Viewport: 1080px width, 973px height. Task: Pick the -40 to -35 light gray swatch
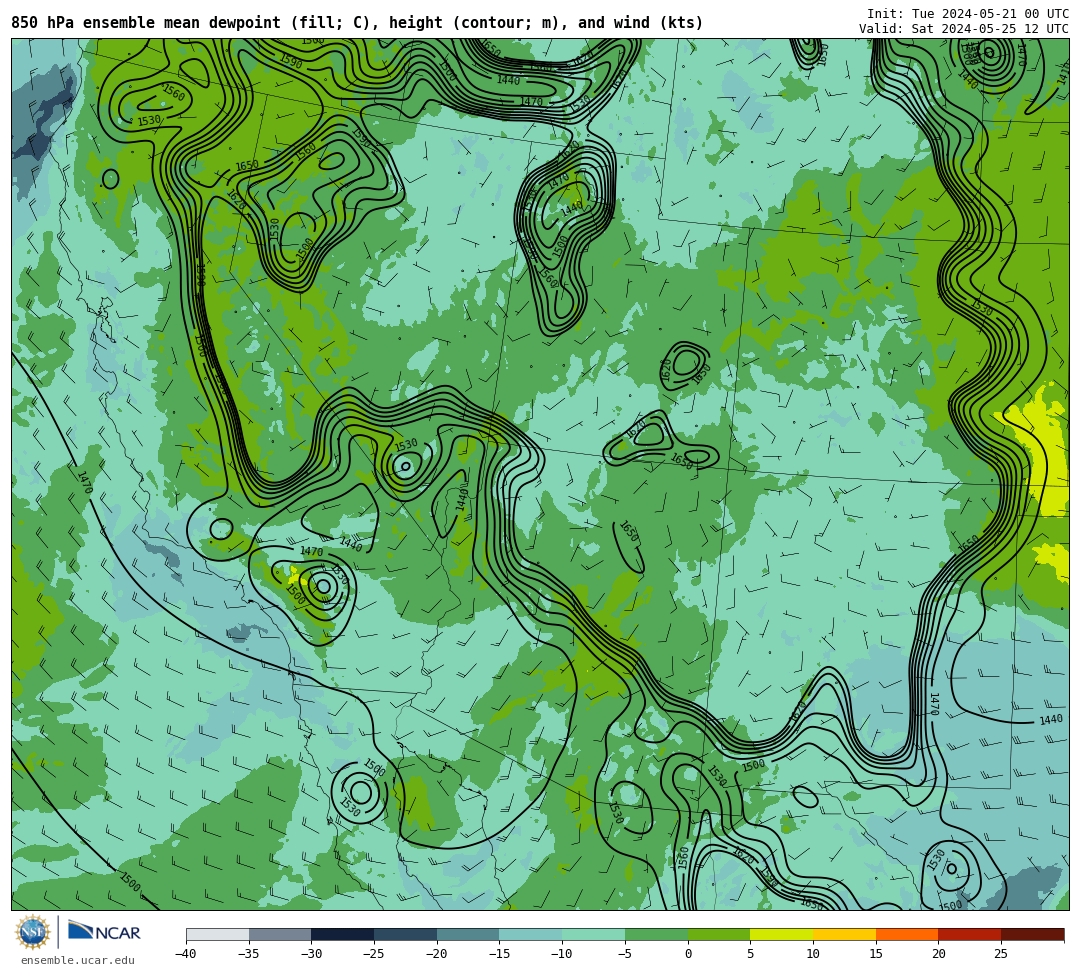[218, 934]
